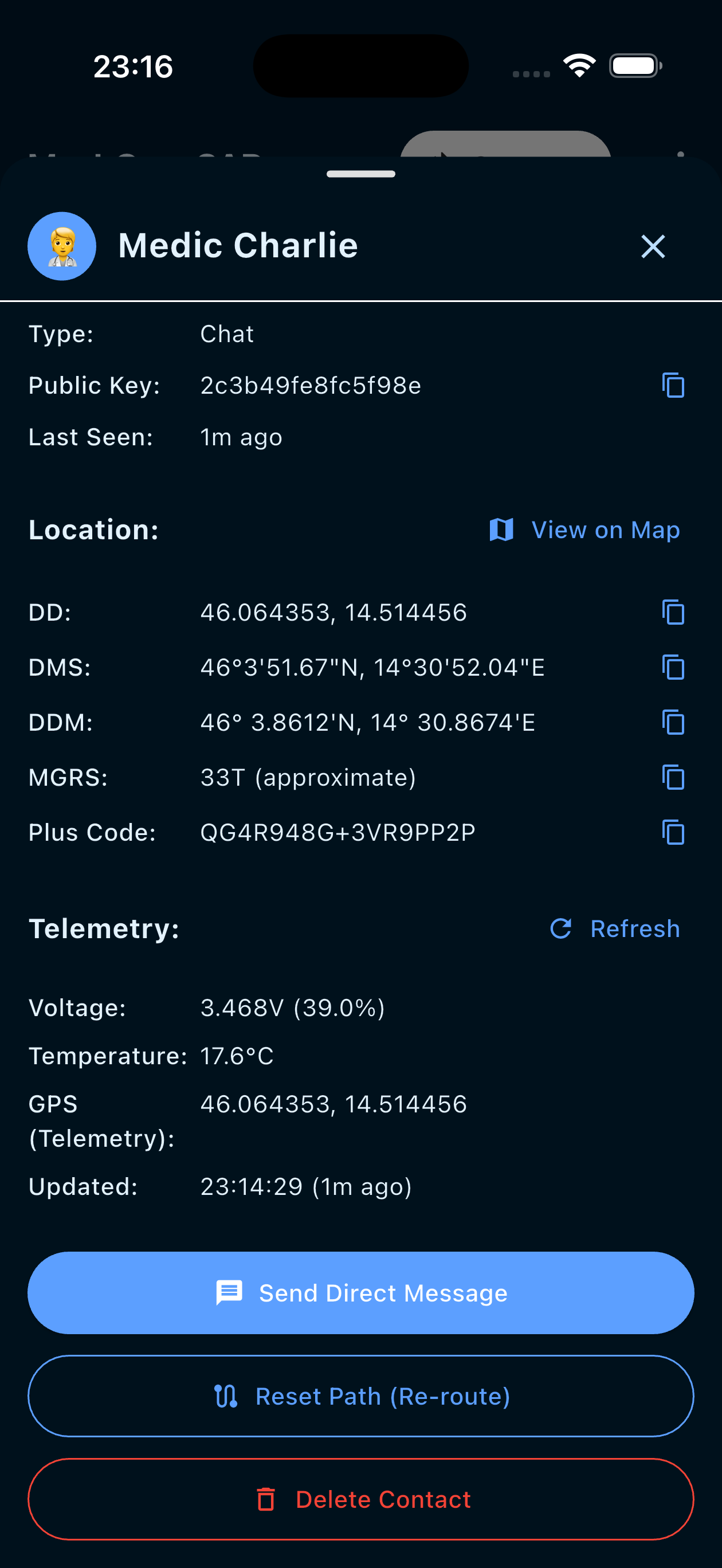Copy the Plus Code
This screenshot has height=1568, width=722.
673,832
